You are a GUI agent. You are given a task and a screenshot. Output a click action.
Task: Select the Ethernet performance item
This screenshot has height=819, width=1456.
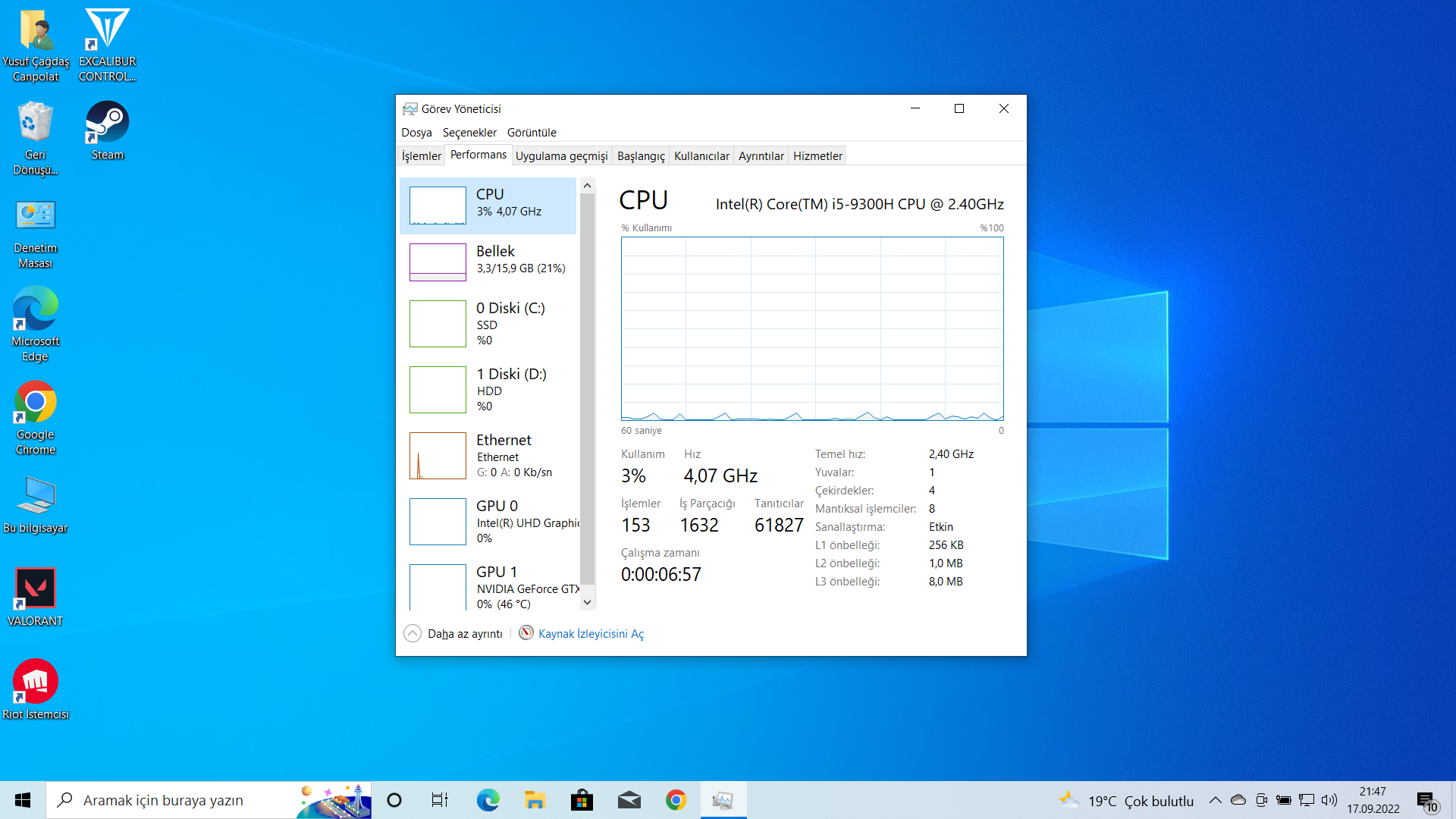tap(488, 456)
